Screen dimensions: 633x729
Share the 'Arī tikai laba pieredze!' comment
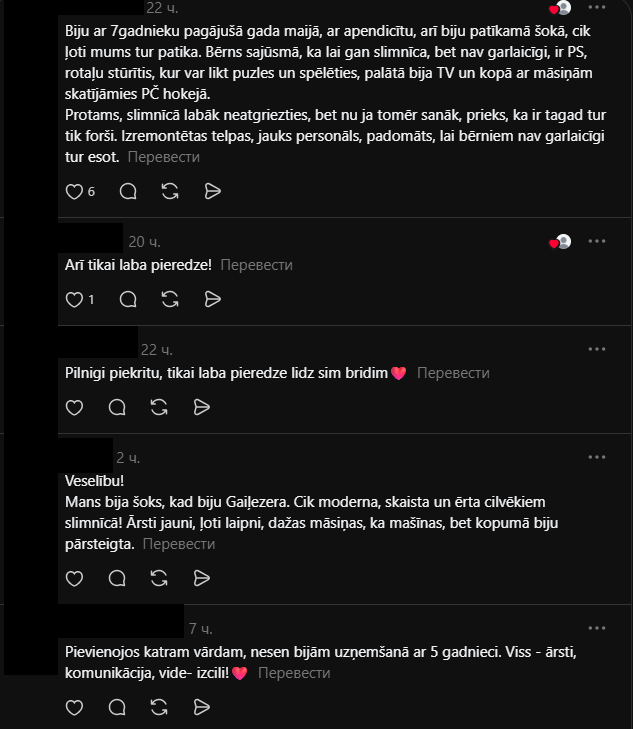[212, 299]
